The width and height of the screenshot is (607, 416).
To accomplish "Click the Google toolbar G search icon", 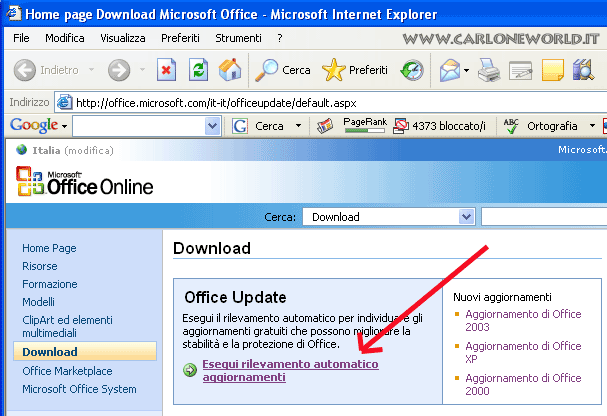I will [240, 126].
